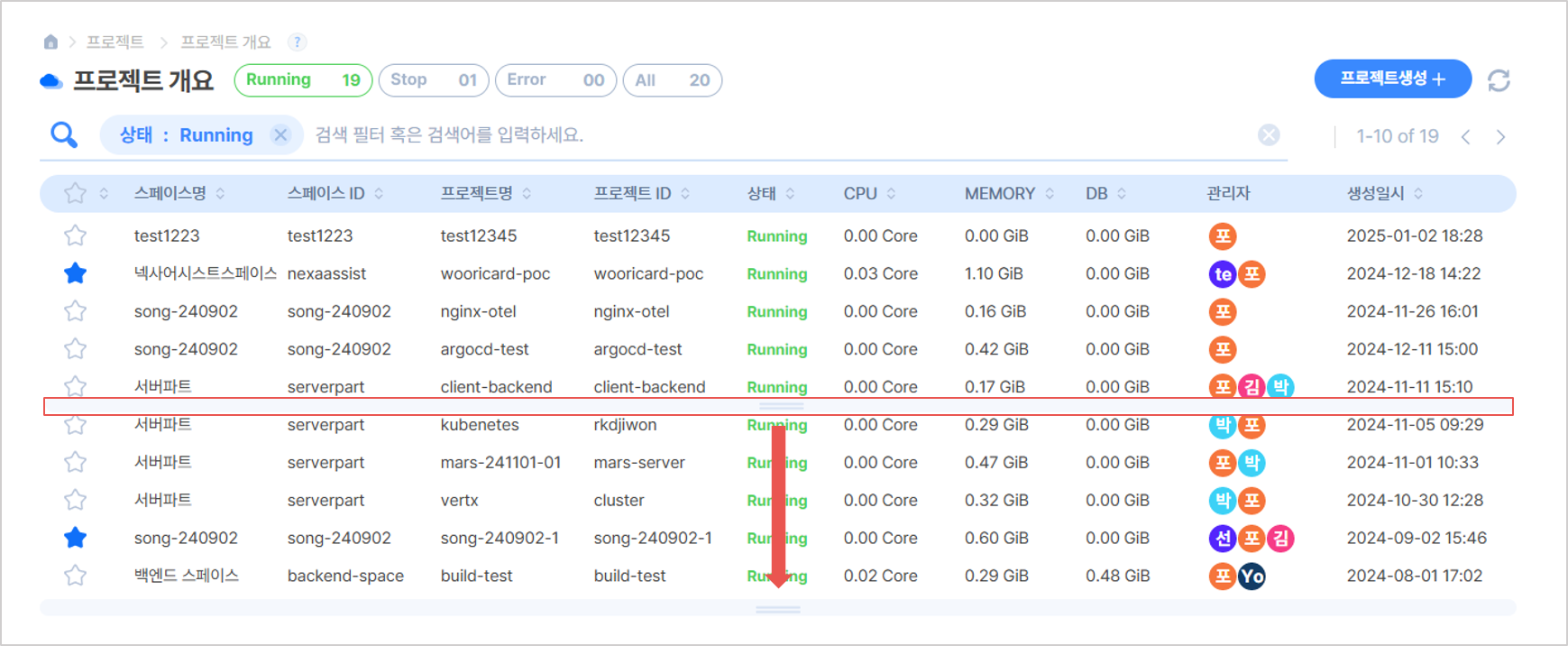Star the mars-241101-01 project row
This screenshot has height=646, width=1568.
(x=75, y=463)
